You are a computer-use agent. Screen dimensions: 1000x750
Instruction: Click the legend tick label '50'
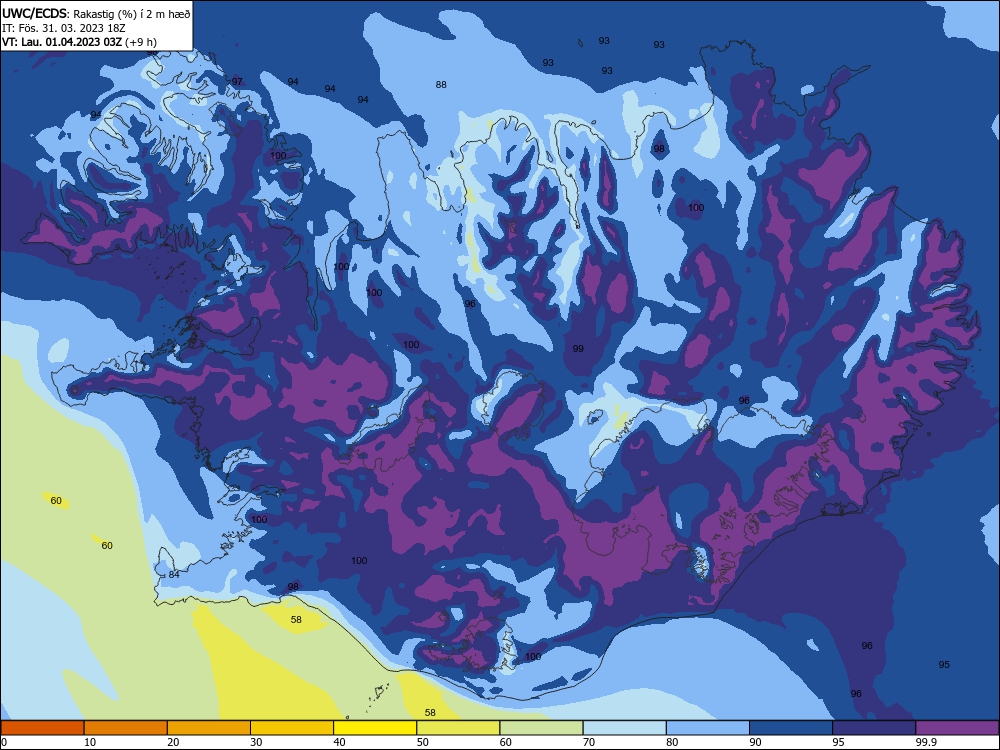423,742
